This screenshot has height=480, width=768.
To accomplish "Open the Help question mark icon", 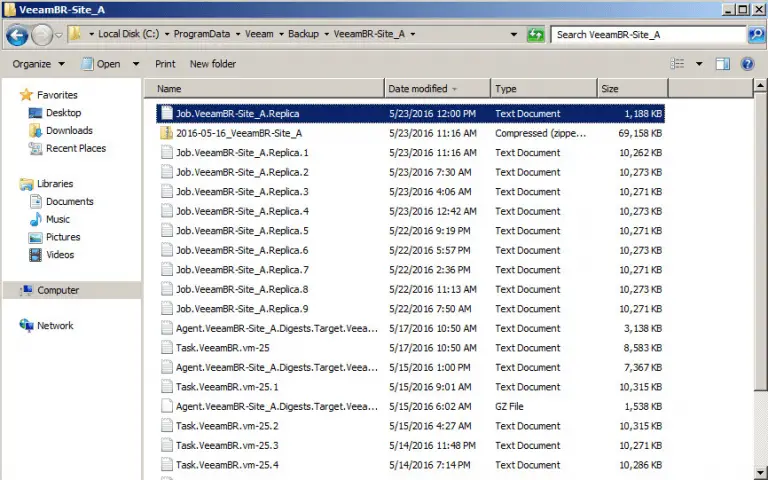I will coord(749,64).
